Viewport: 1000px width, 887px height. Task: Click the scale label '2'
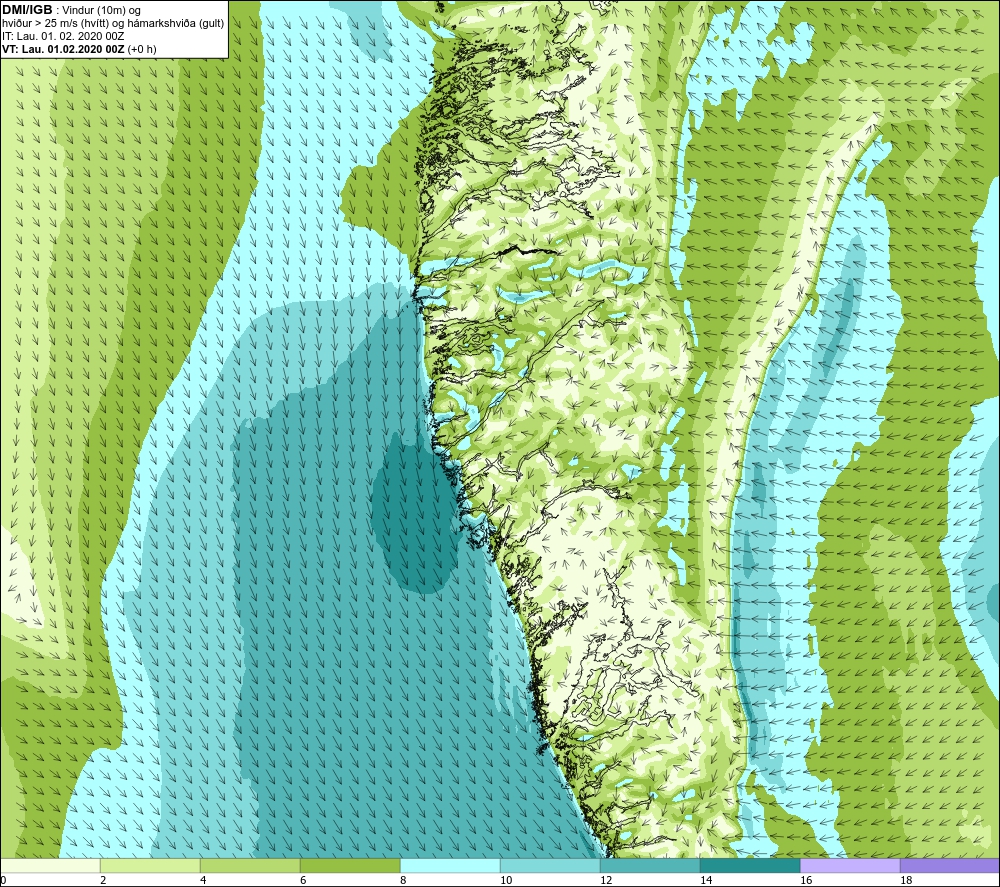[x=103, y=881]
